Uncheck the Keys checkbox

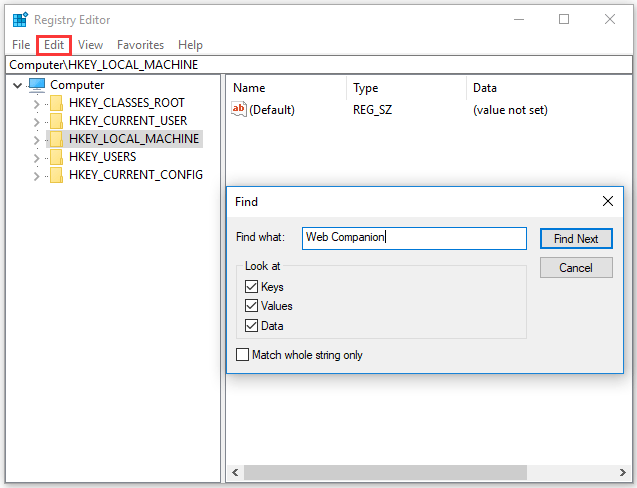point(251,286)
